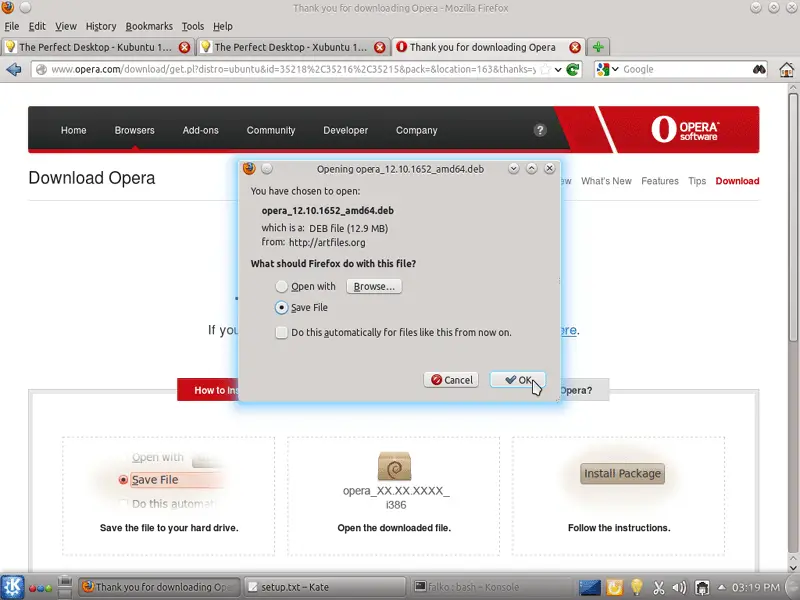Click the activity dots icon in panel
The width and height of the screenshot is (800, 600).
click(40, 588)
